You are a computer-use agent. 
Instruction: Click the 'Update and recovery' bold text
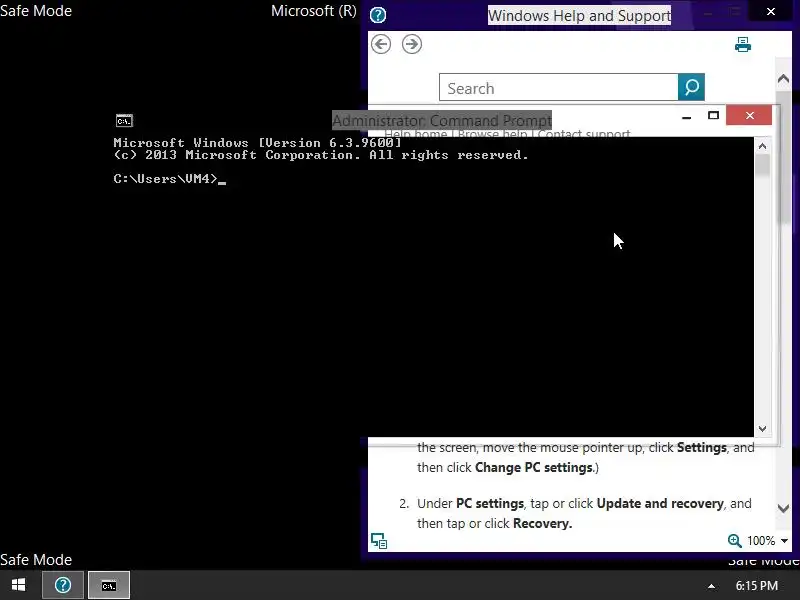coord(660,504)
